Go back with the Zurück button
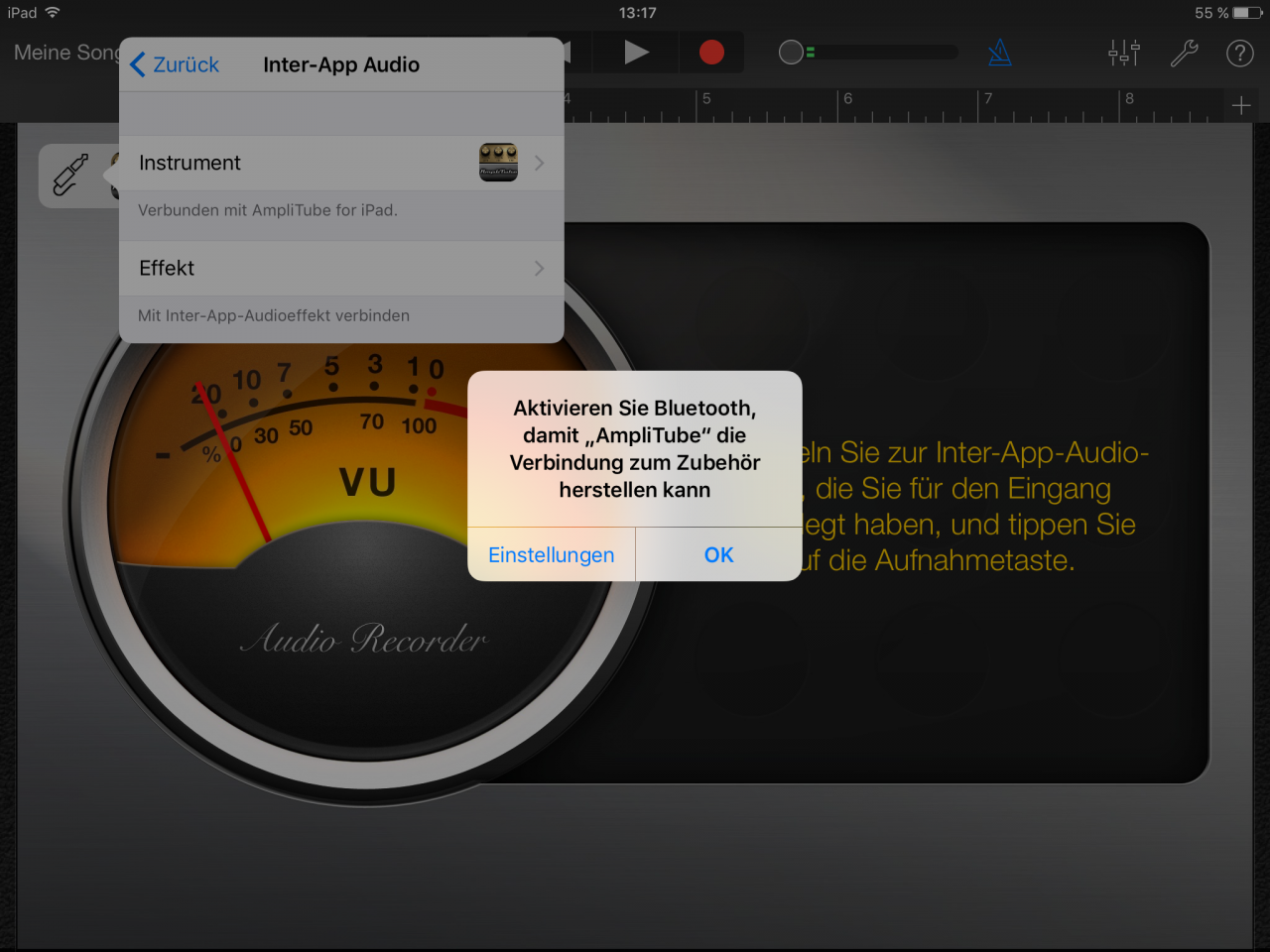This screenshot has width=1270, height=952. point(175,64)
